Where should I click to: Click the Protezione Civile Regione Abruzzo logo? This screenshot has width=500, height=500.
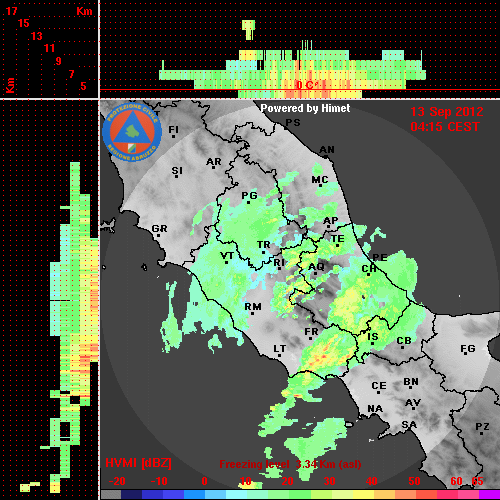132,132
